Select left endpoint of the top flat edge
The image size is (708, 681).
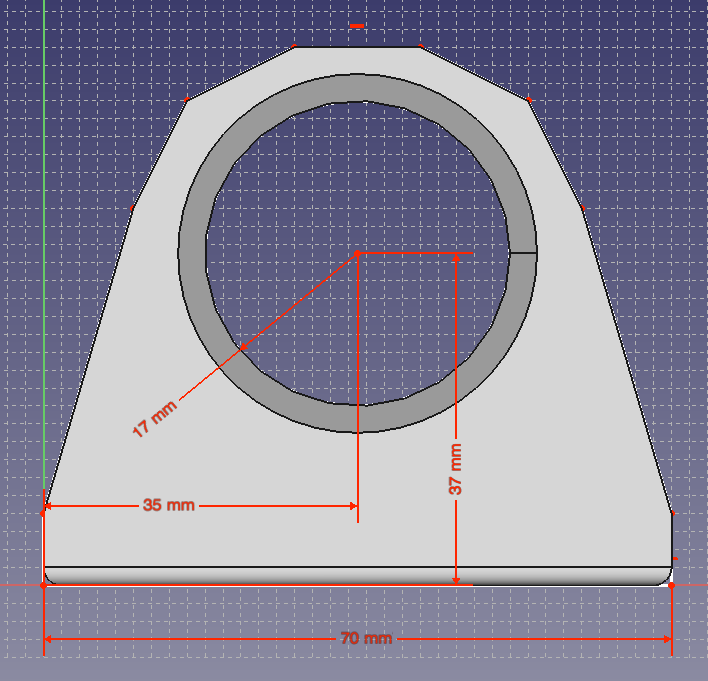click(x=295, y=46)
